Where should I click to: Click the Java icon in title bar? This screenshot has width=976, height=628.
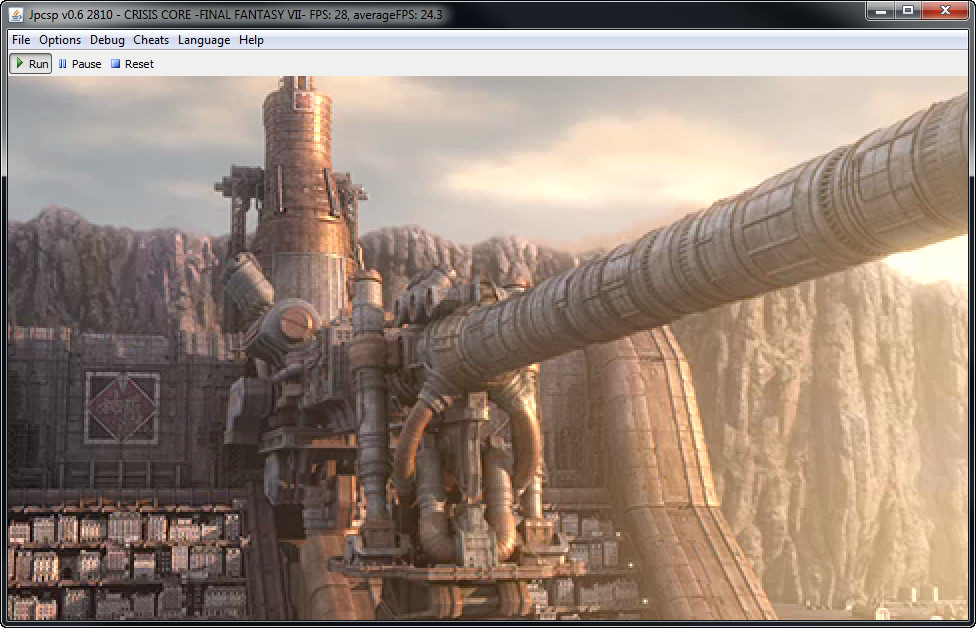click(x=16, y=14)
